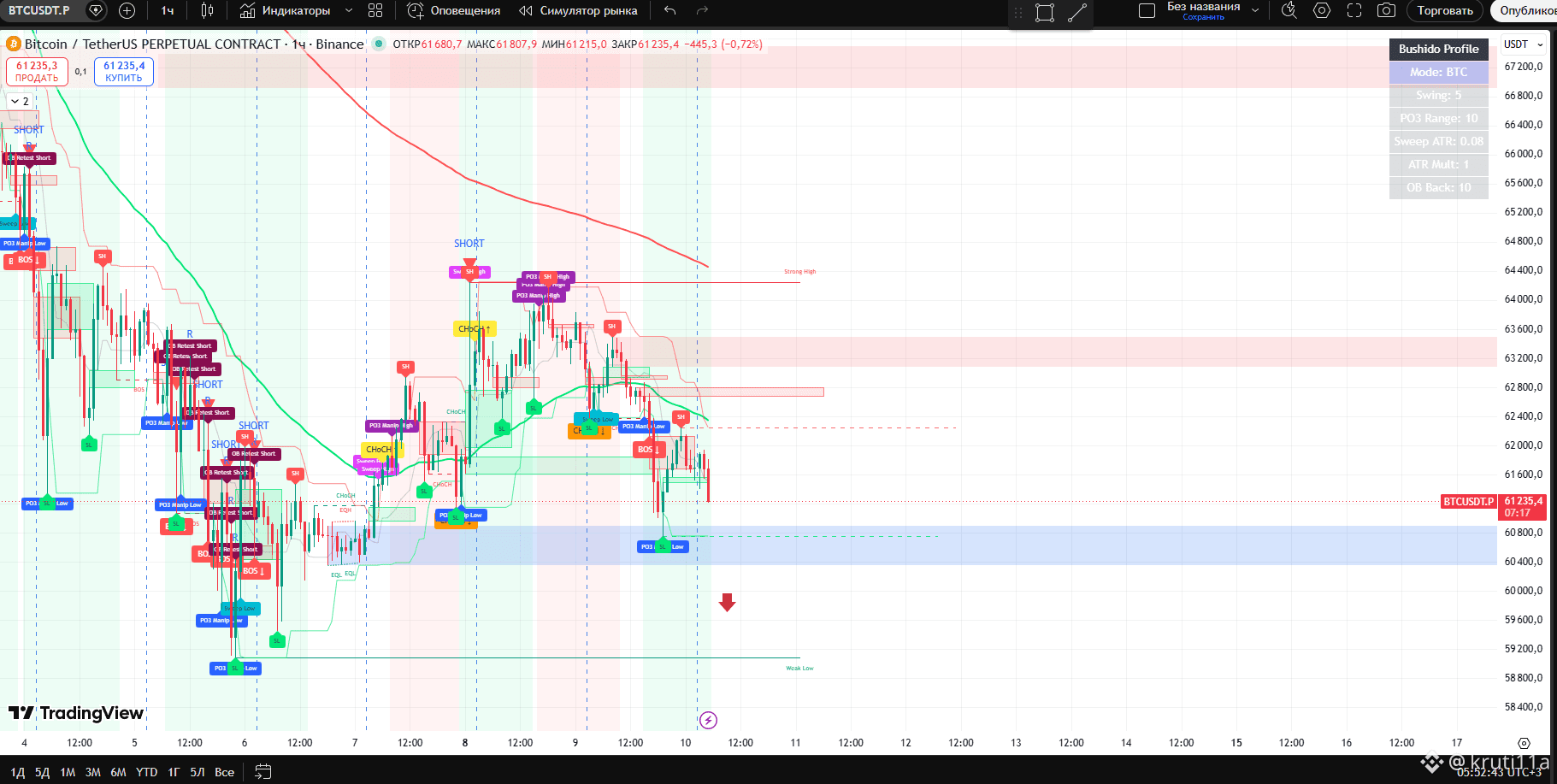Collapse the indicator legend showing 2
The width and height of the screenshot is (1557, 784).
point(21,101)
